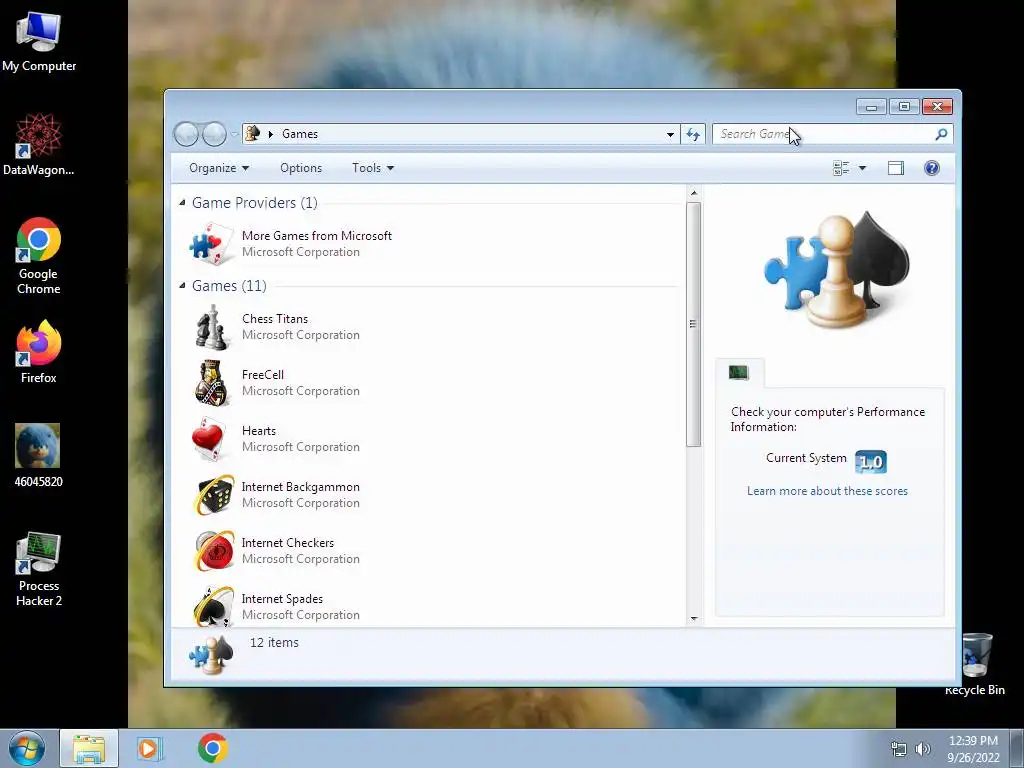
Task: Click the Windows Experience Index 1.0 badge
Action: tap(871, 462)
